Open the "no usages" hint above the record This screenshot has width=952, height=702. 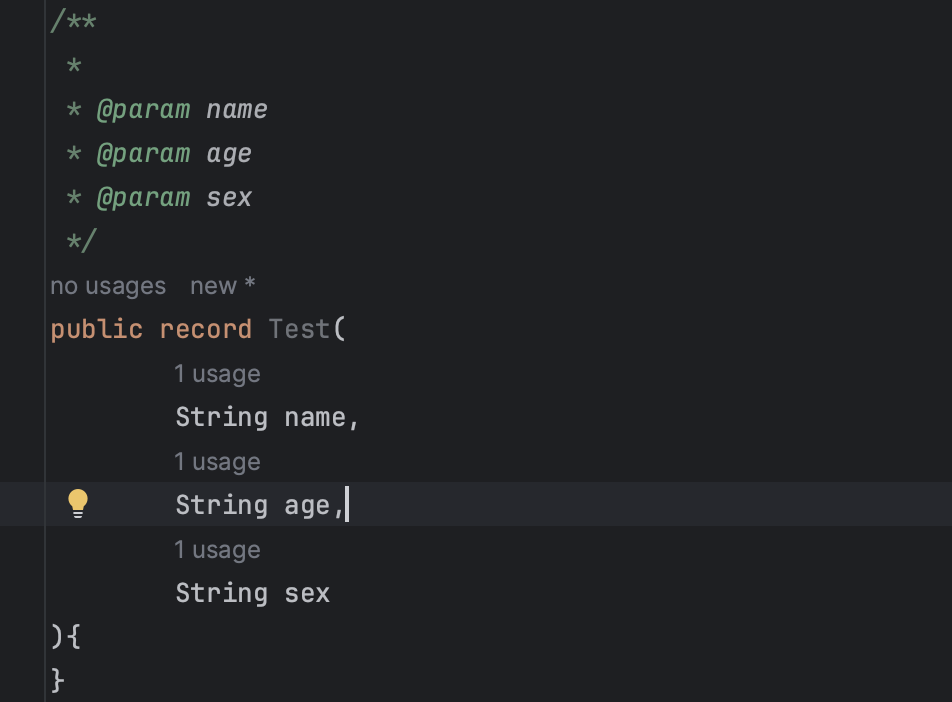click(108, 286)
